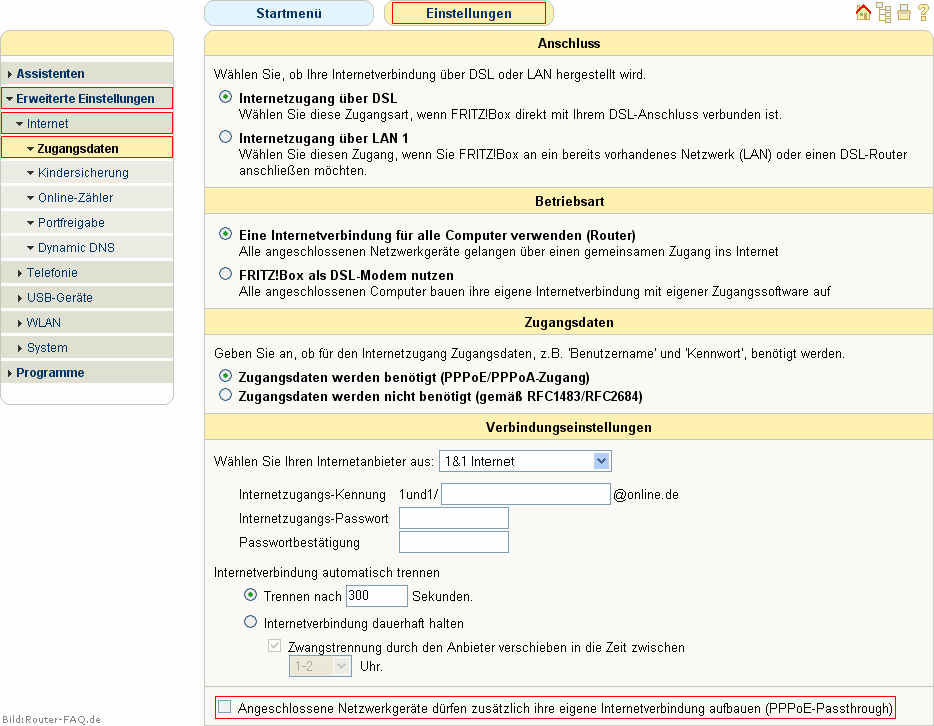Viewport: 934px width, 726px height.
Task: Open the Internetanbieter dropdown
Action: pos(525,461)
